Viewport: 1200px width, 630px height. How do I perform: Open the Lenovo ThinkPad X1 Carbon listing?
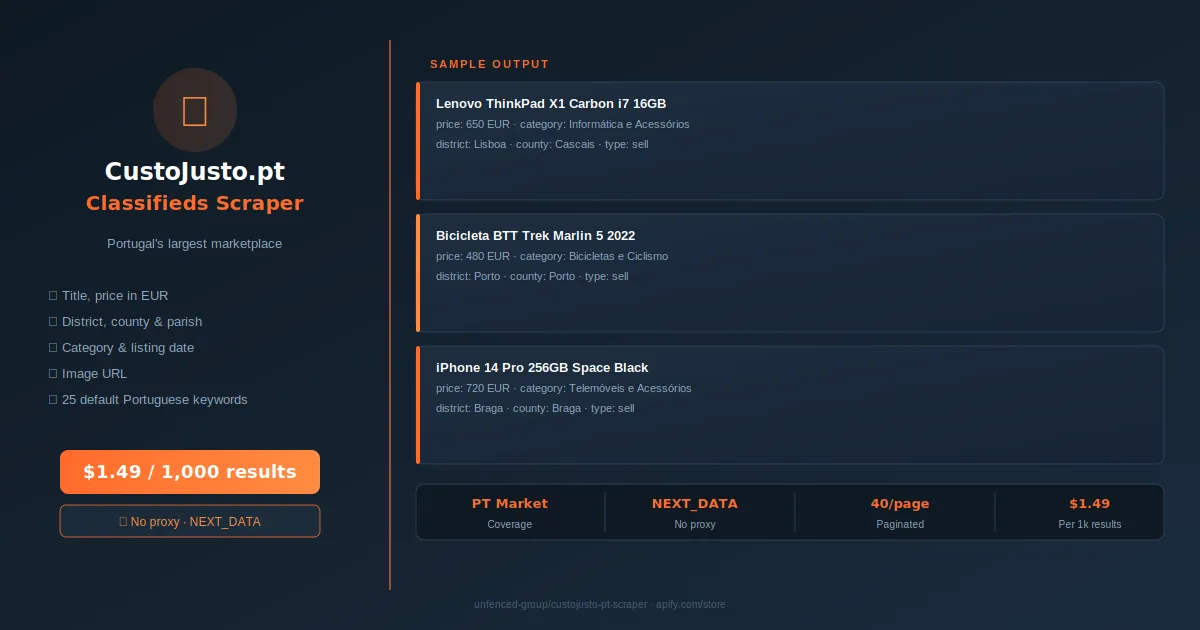coord(790,141)
